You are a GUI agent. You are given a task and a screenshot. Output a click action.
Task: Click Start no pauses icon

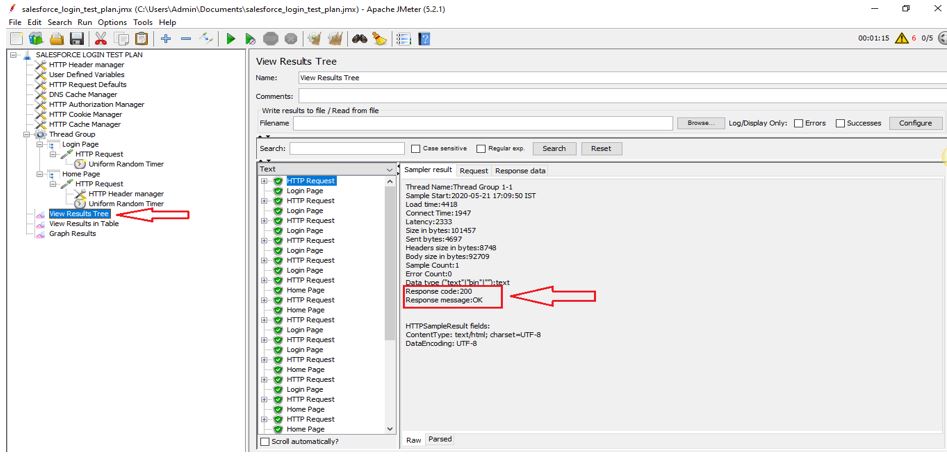coord(251,39)
